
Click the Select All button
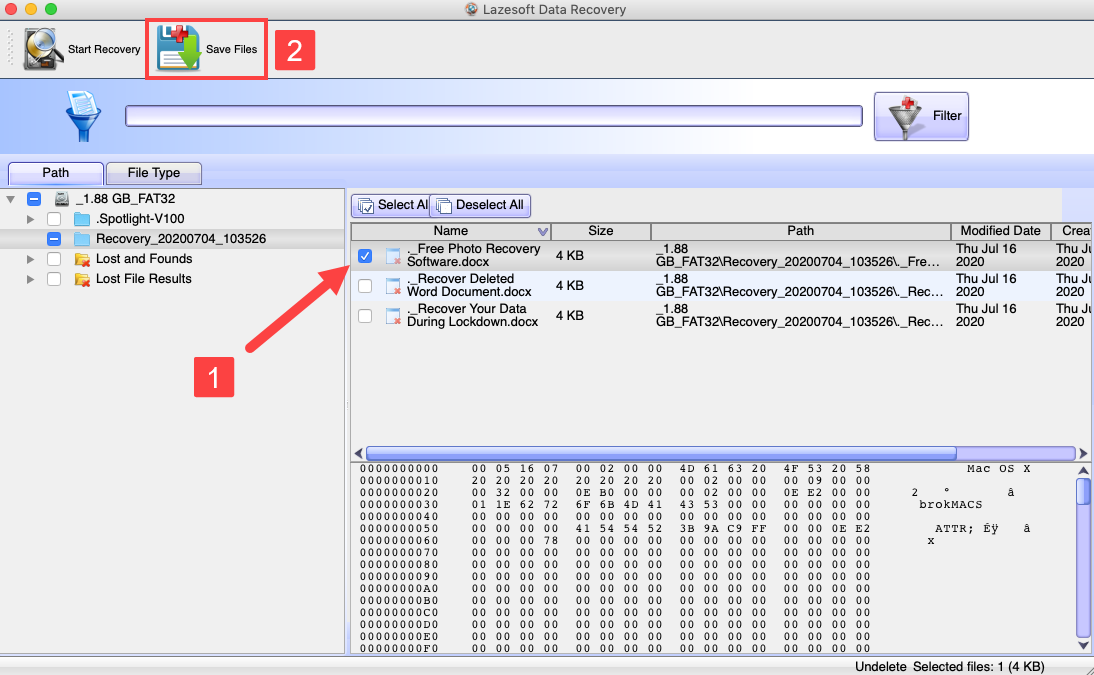391,205
